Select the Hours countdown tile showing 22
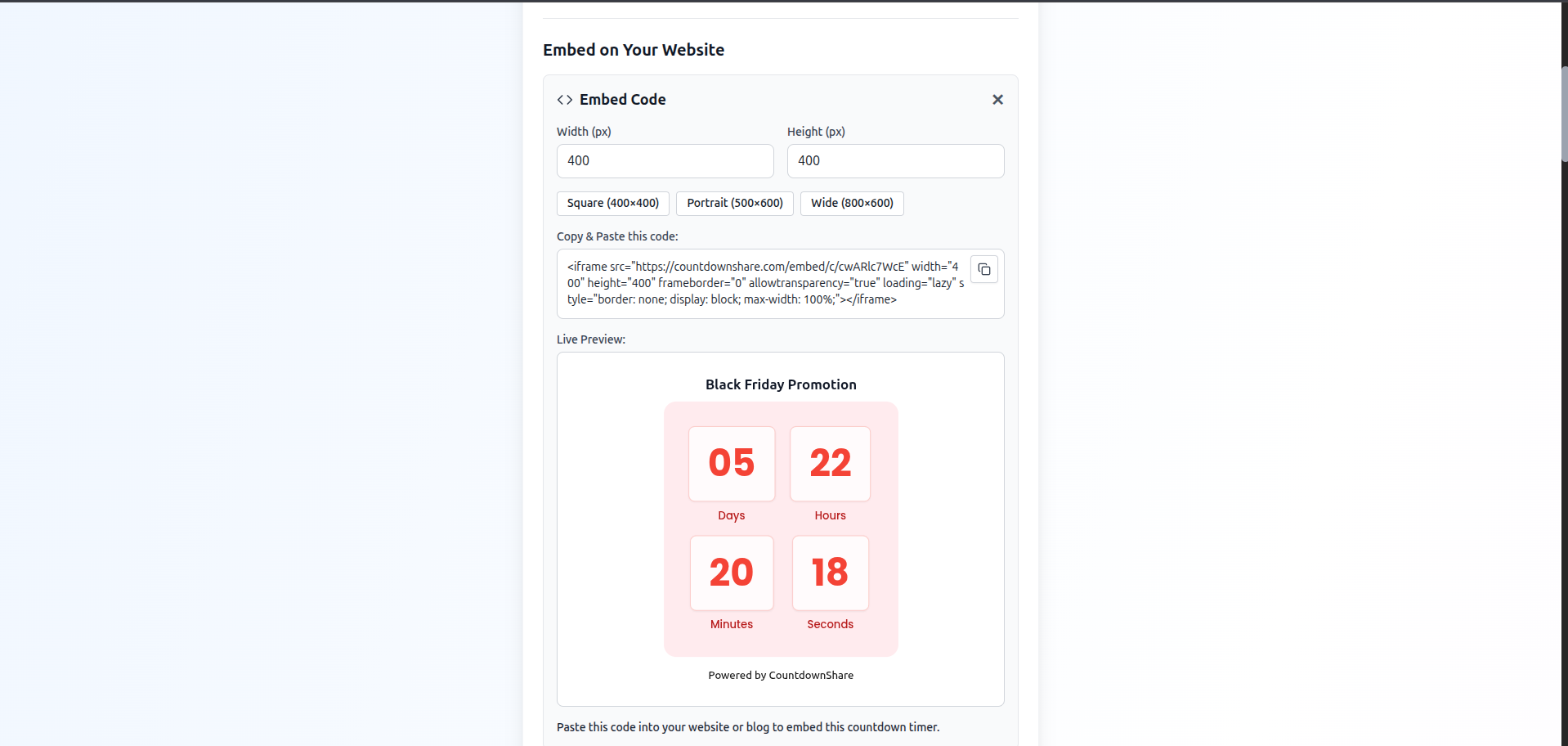Image resolution: width=1568 pixels, height=746 pixels. [x=830, y=464]
